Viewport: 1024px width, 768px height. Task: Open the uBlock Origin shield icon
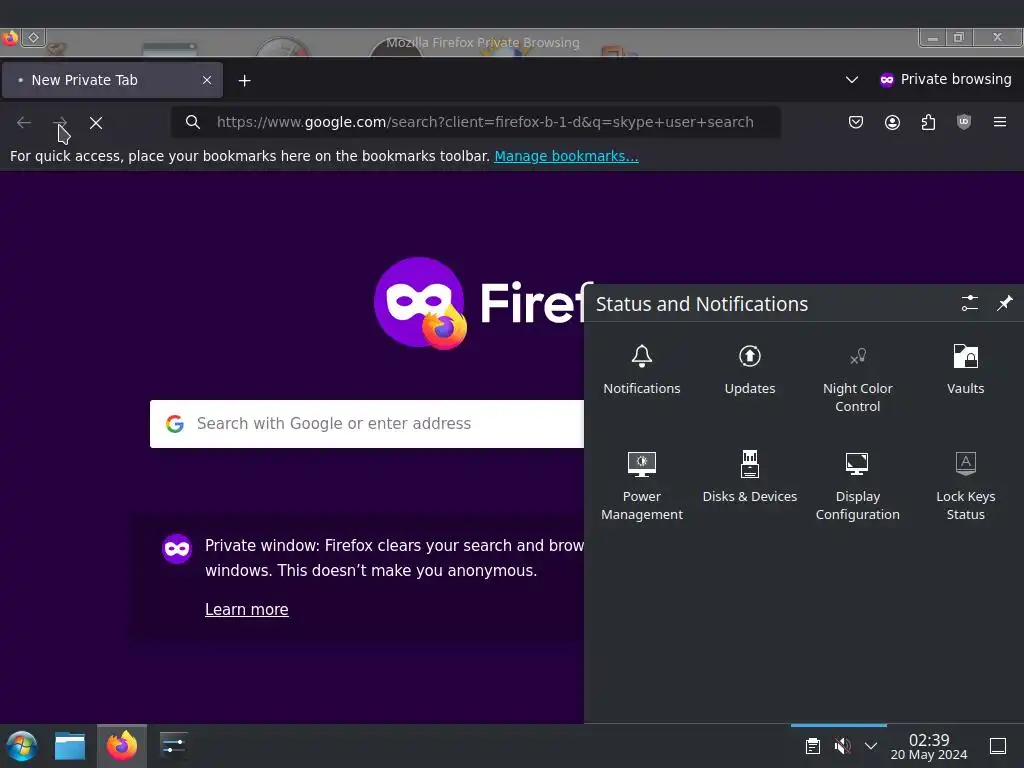pos(963,122)
